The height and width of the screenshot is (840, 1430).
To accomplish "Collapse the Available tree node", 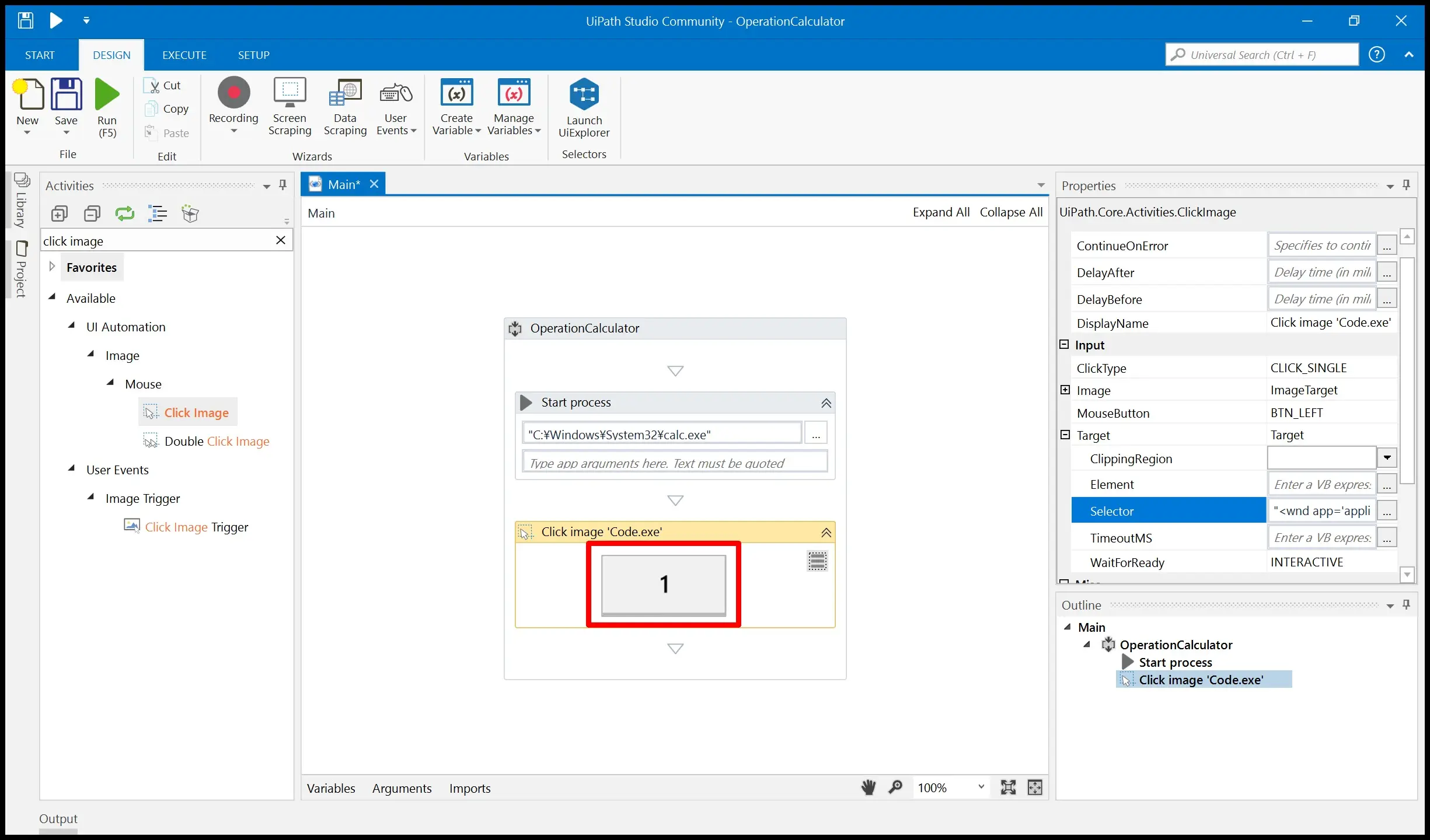I will (x=52, y=297).
